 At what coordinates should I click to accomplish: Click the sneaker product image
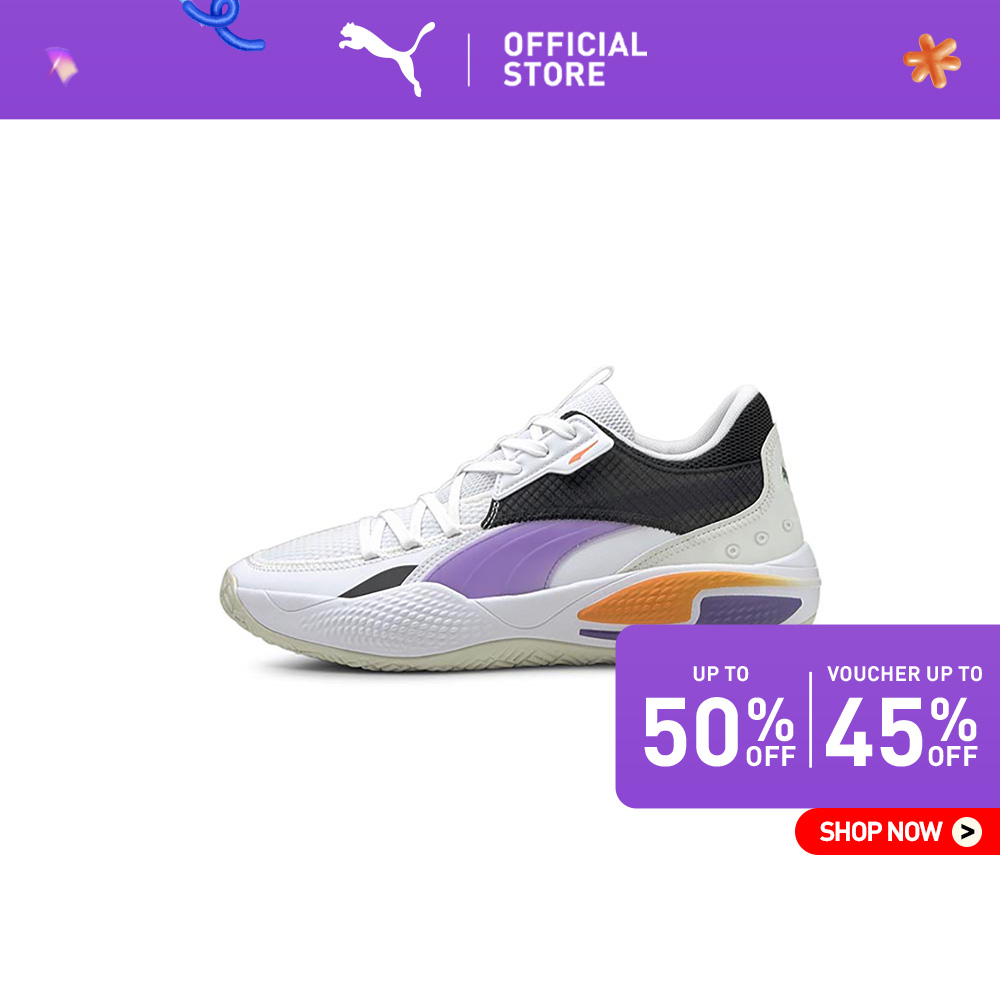(520, 519)
